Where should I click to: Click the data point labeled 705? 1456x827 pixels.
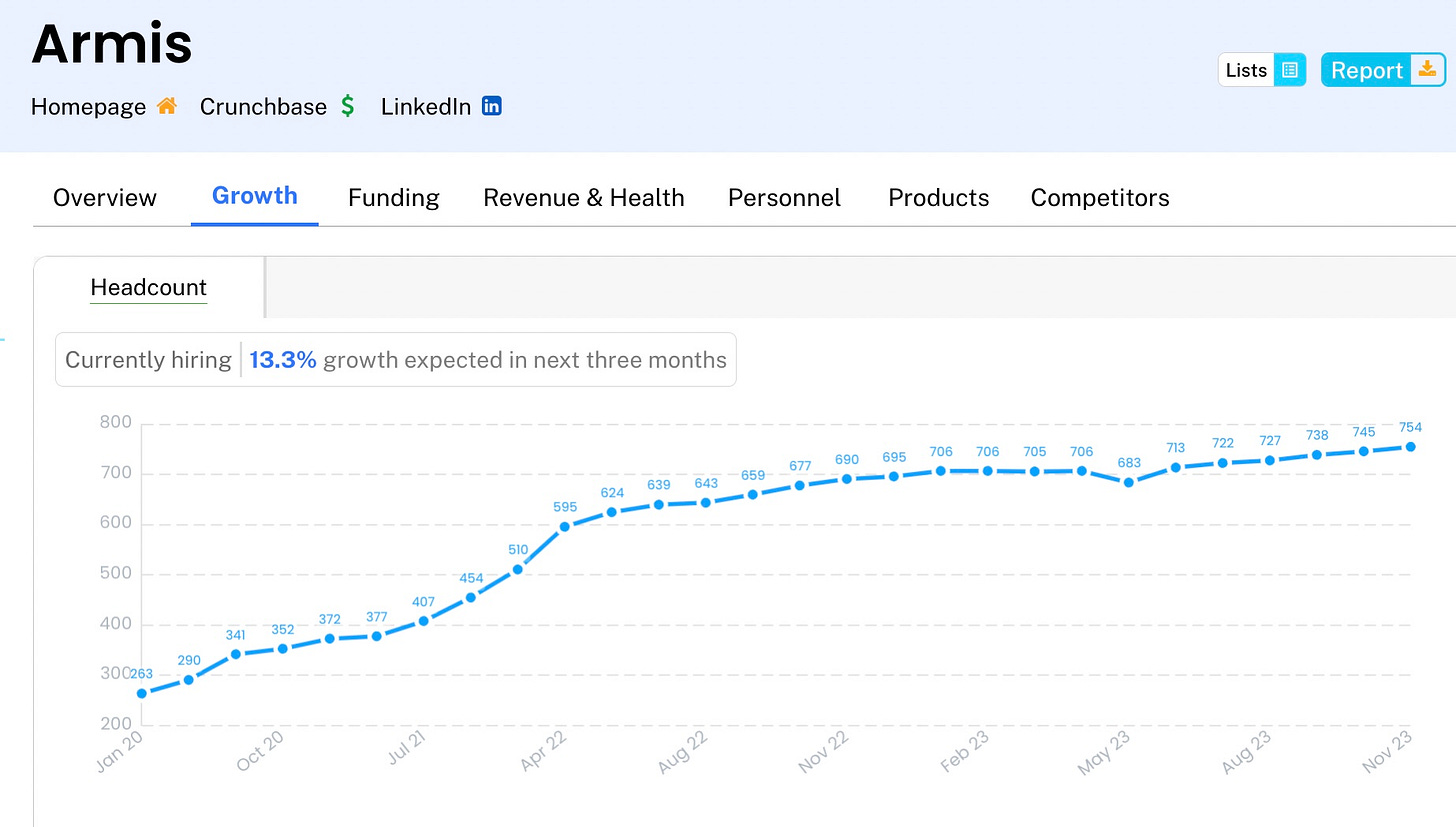[x=1035, y=471]
